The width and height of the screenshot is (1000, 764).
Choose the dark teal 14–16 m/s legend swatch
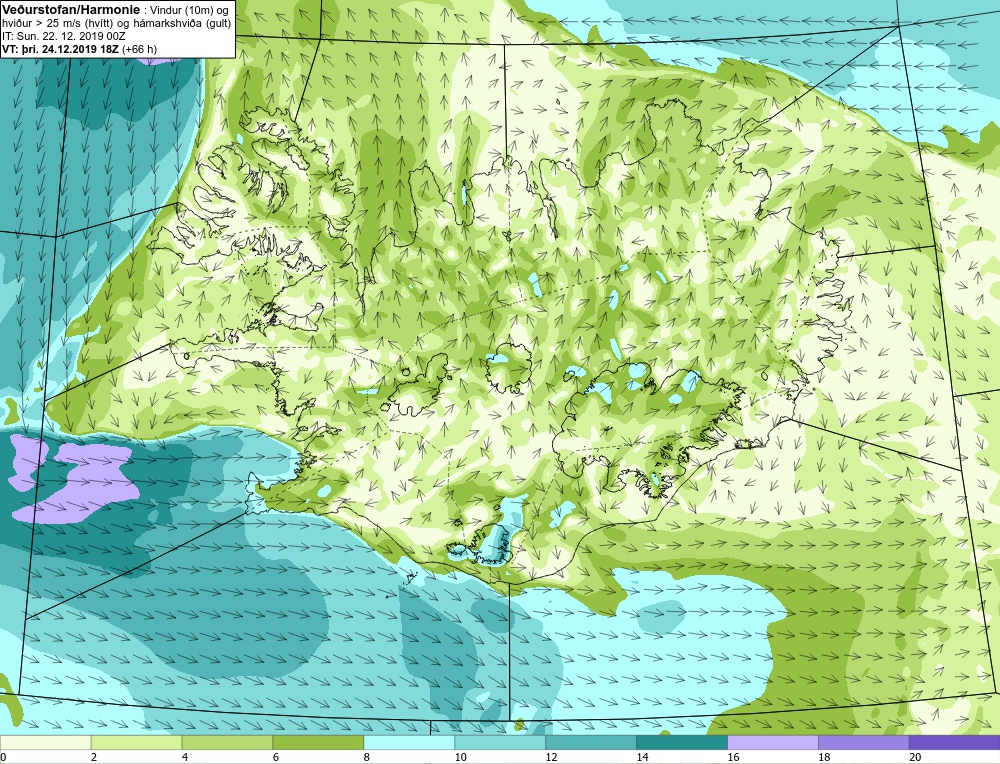point(682,742)
